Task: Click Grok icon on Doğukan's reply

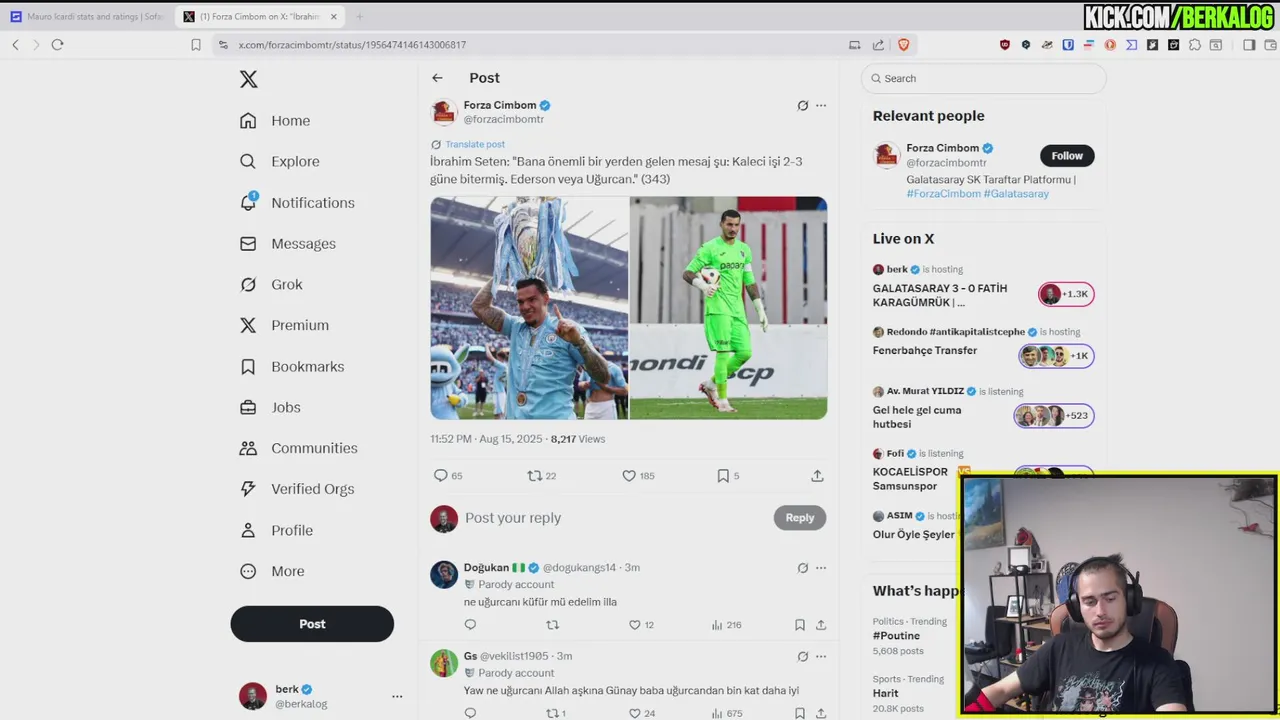Action: pyautogui.click(x=802, y=568)
